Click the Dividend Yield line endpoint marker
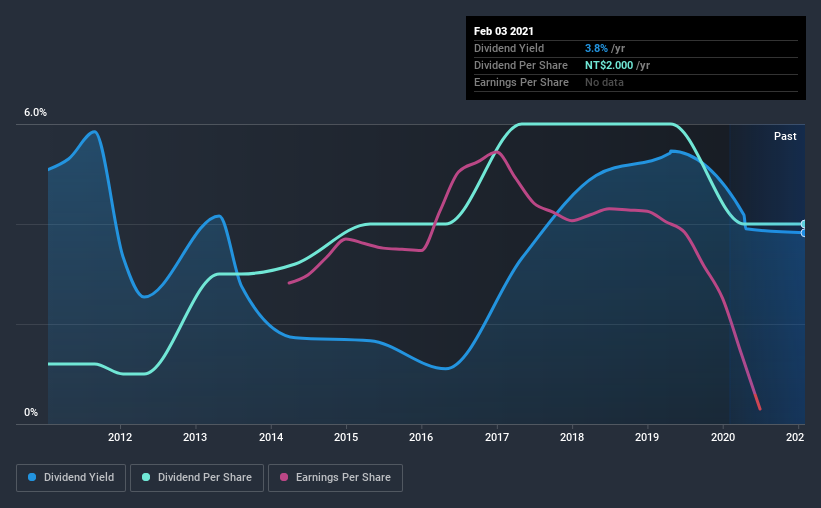The image size is (821, 508). (803, 233)
